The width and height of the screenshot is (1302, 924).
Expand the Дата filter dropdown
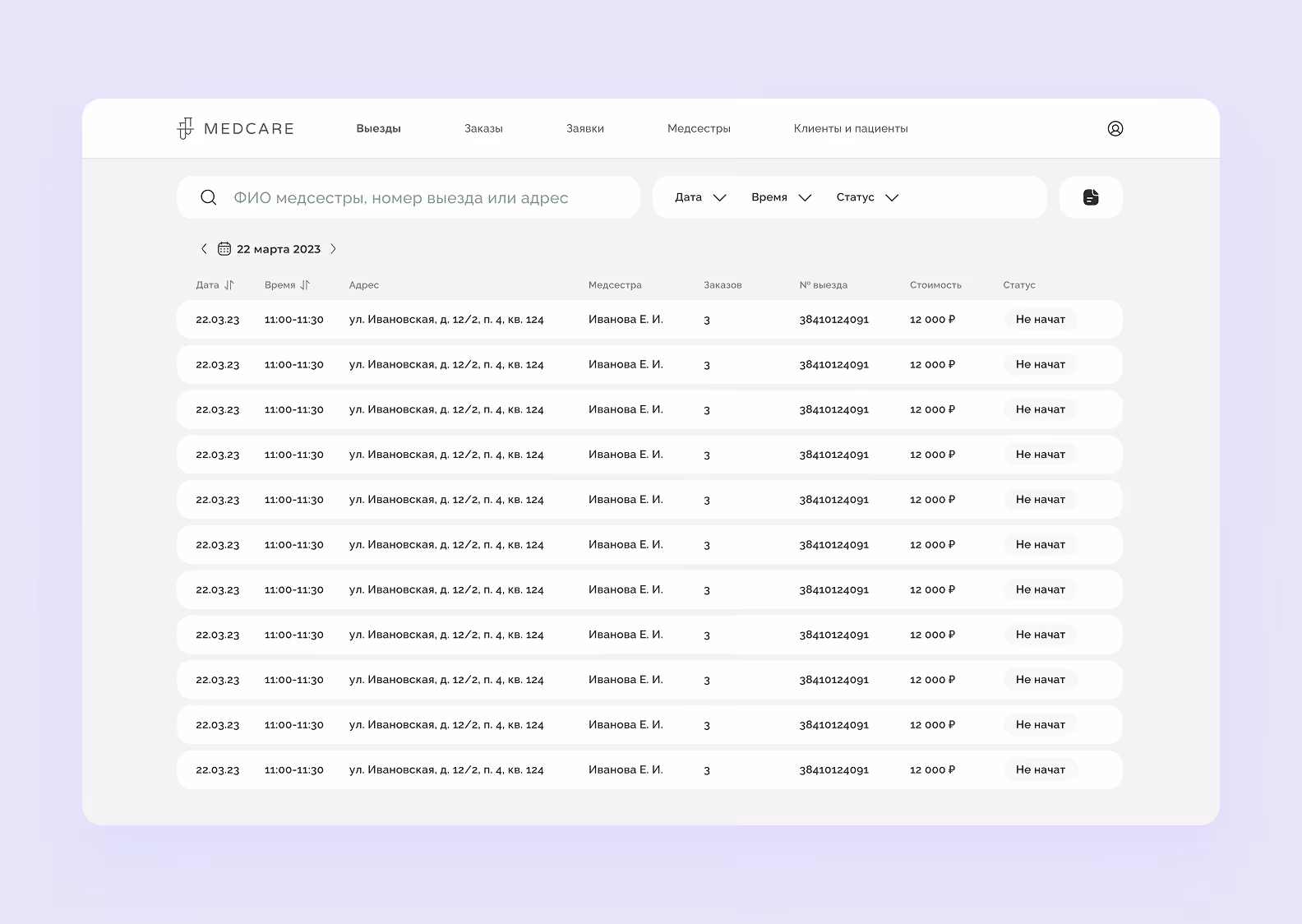click(700, 197)
